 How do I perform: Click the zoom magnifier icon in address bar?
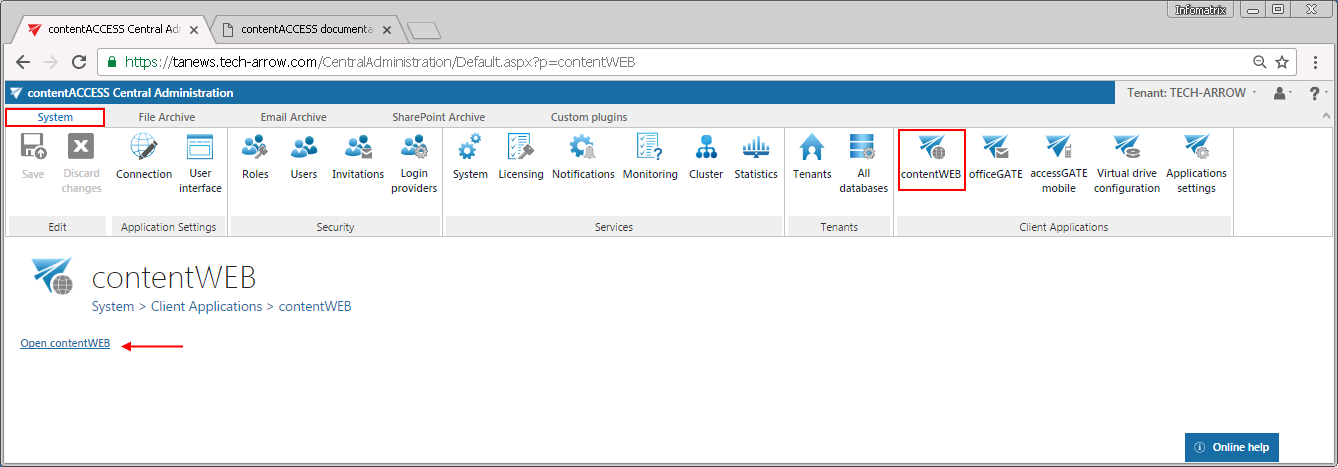point(1260,62)
